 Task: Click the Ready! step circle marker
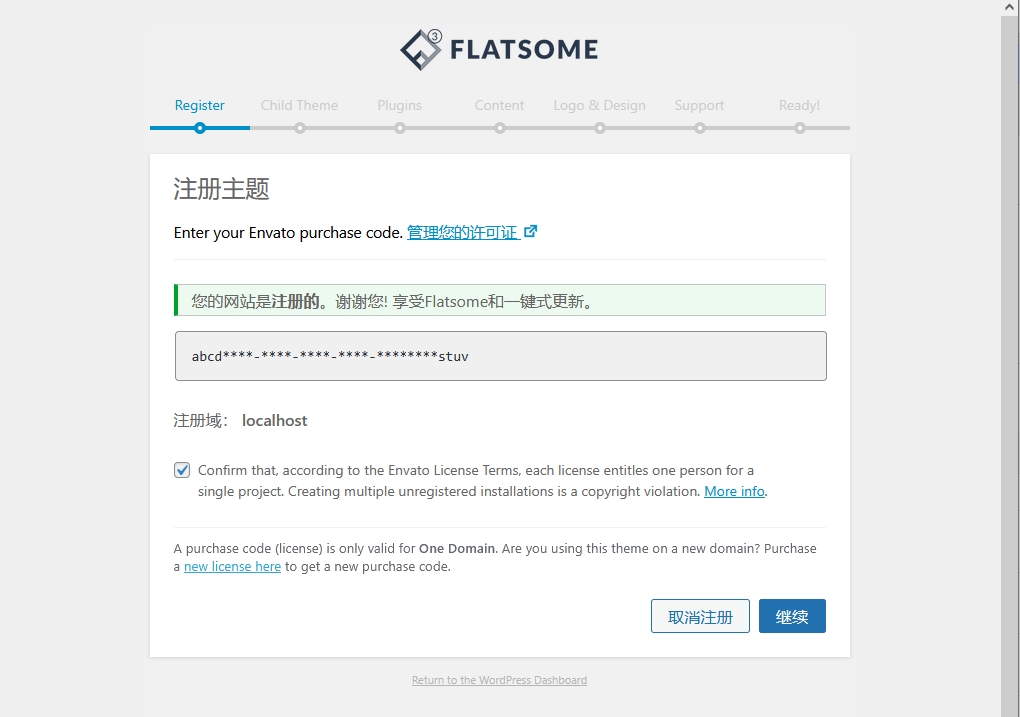click(x=800, y=128)
